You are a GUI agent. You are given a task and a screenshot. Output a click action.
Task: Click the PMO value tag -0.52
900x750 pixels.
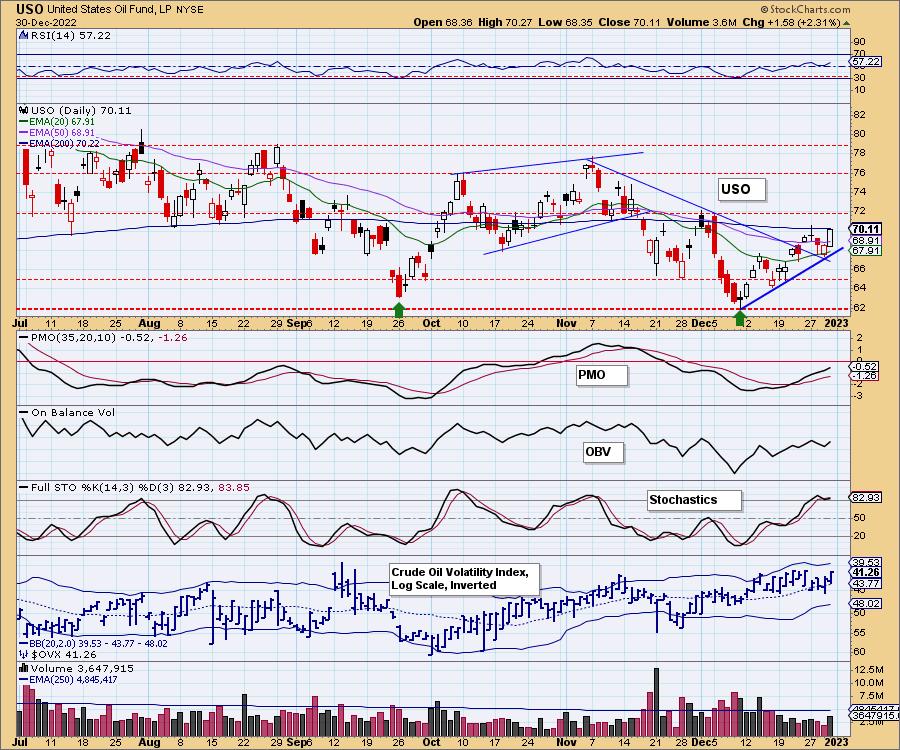(x=865, y=366)
